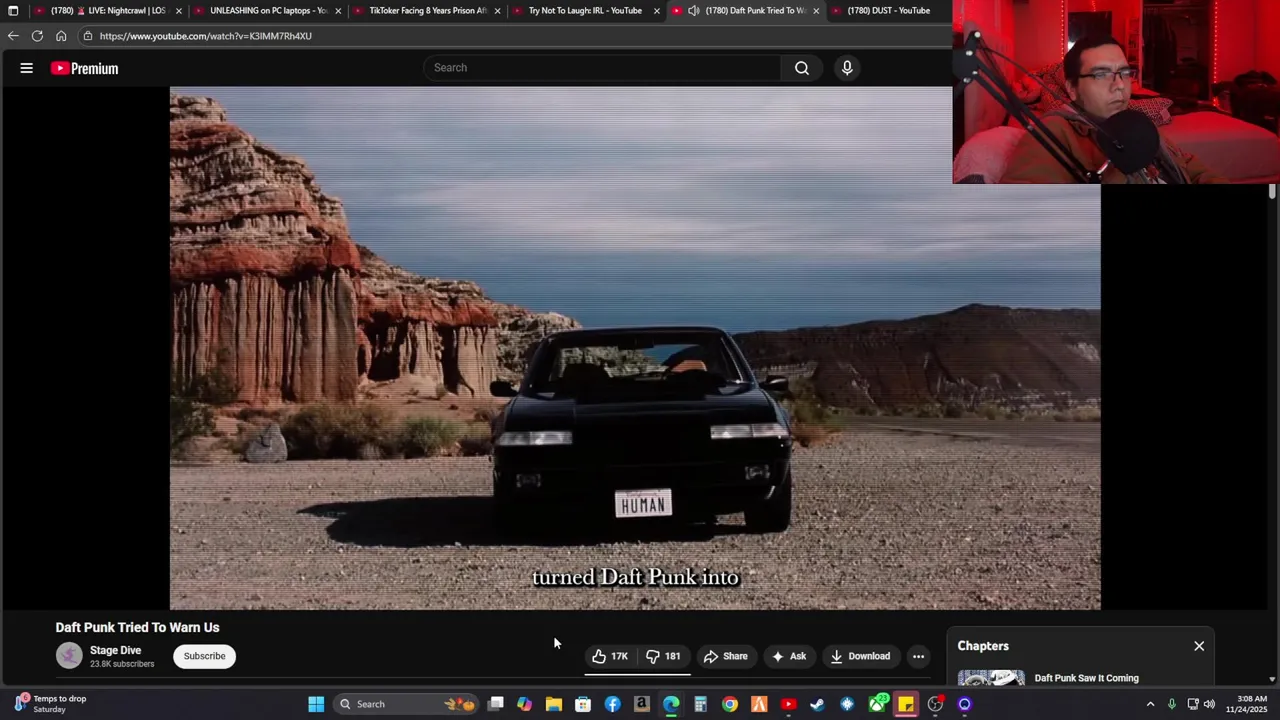This screenshot has height=720, width=1280.
Task: Share the Daft Punk video
Action: (726, 656)
